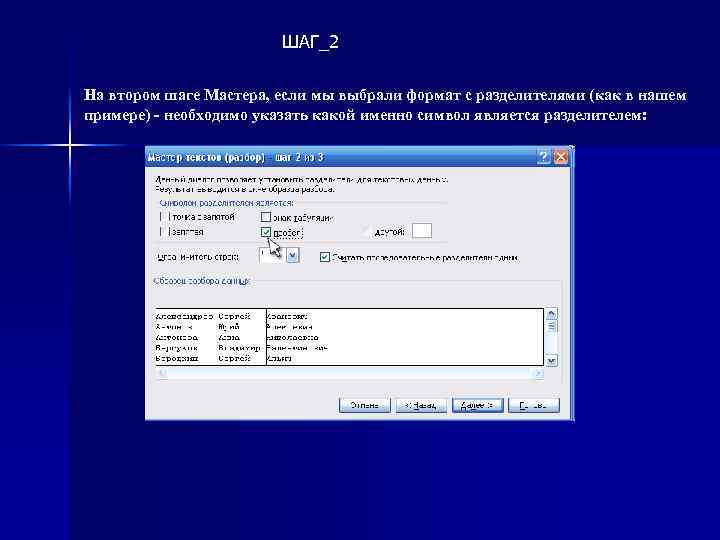
Task: Enable the 'точка с запятой' delimiter checkbox
Action: 163,216
